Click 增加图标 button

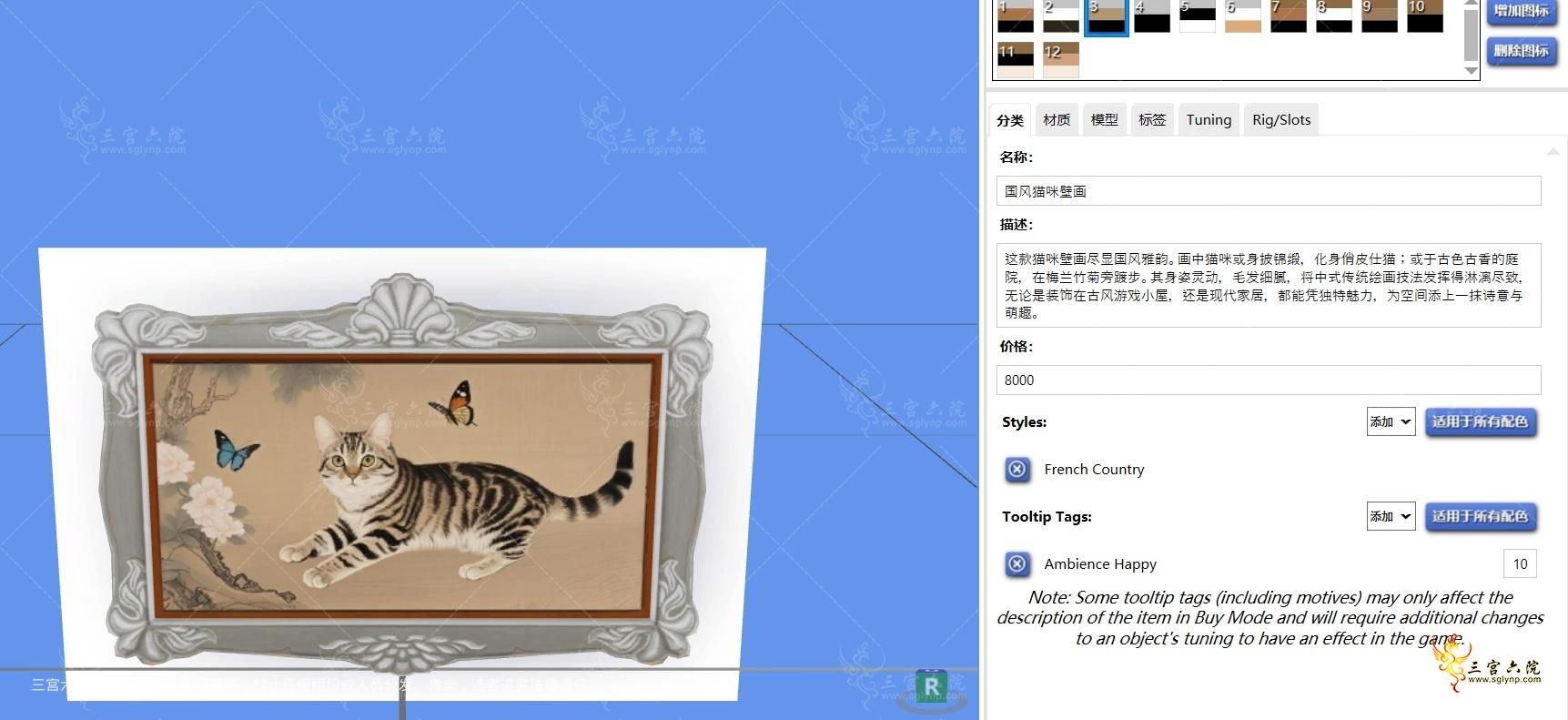(1521, 11)
